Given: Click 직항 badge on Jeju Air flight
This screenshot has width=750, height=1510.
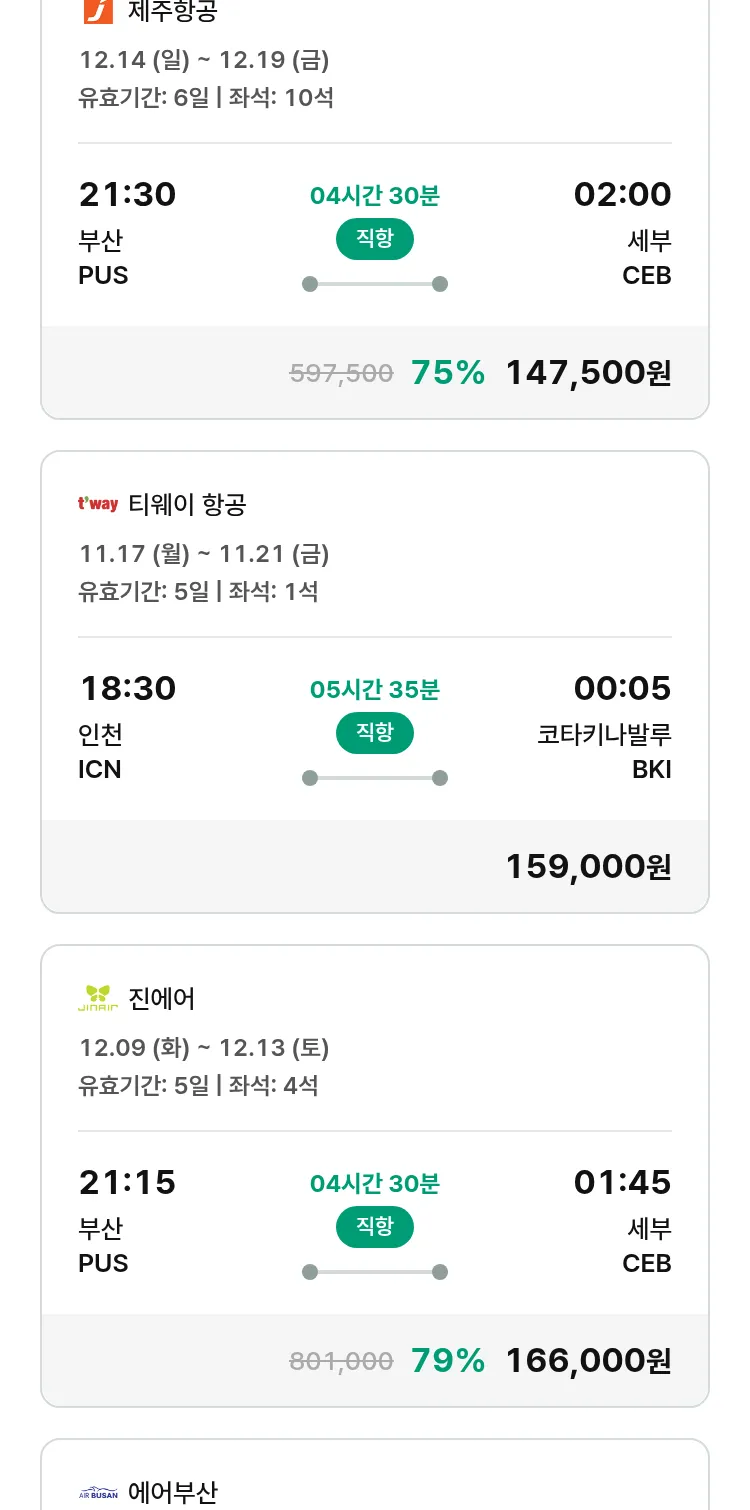Looking at the screenshot, I should tap(375, 239).
